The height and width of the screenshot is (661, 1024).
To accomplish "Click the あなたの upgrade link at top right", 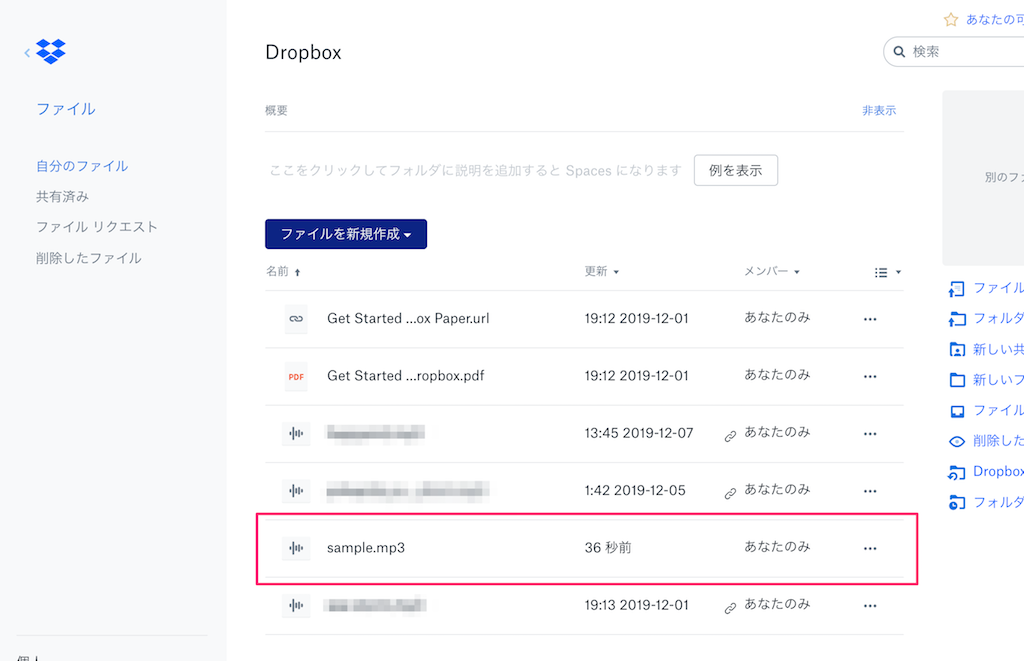I will point(995,20).
